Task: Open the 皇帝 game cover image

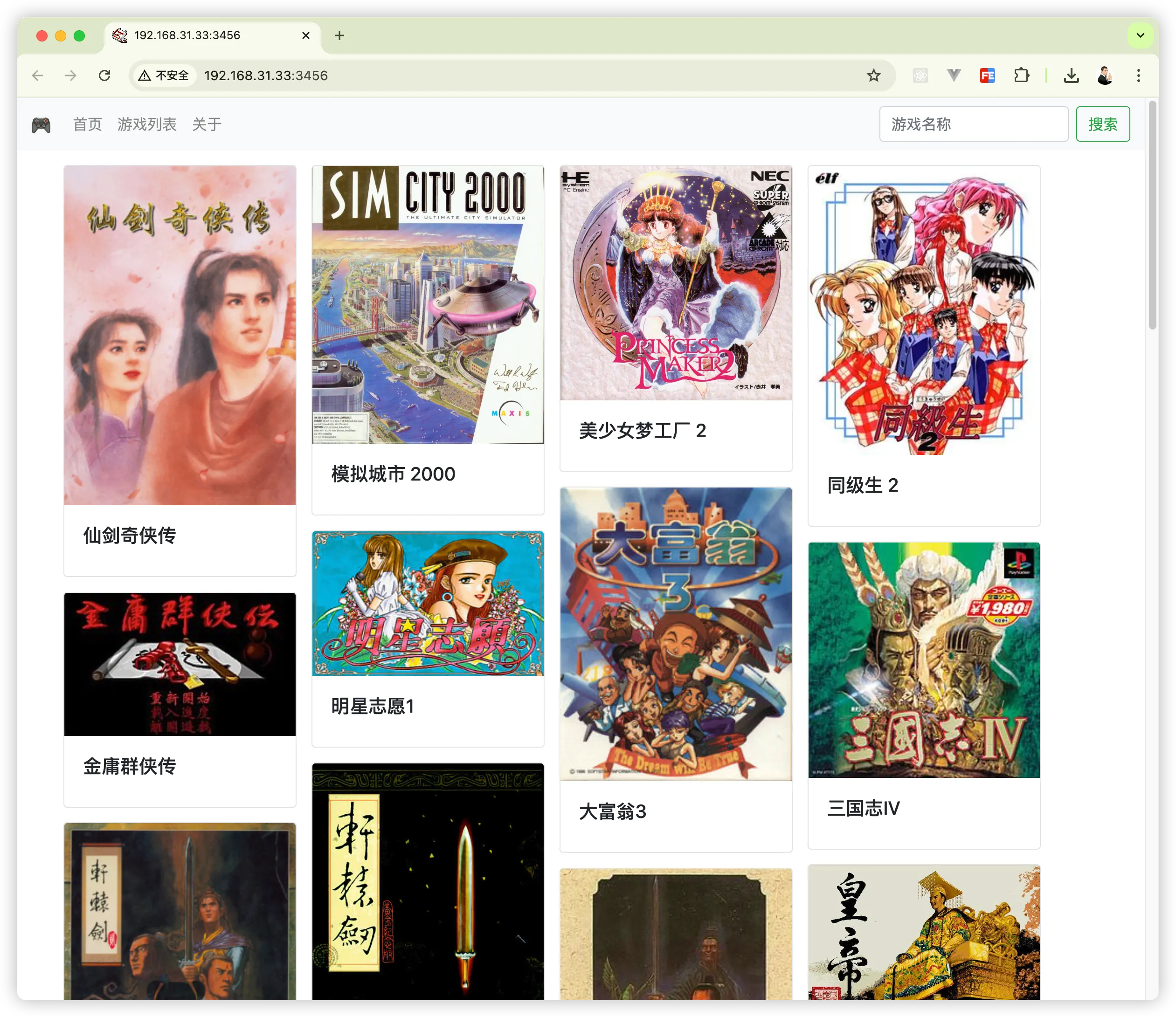Action: [x=924, y=933]
